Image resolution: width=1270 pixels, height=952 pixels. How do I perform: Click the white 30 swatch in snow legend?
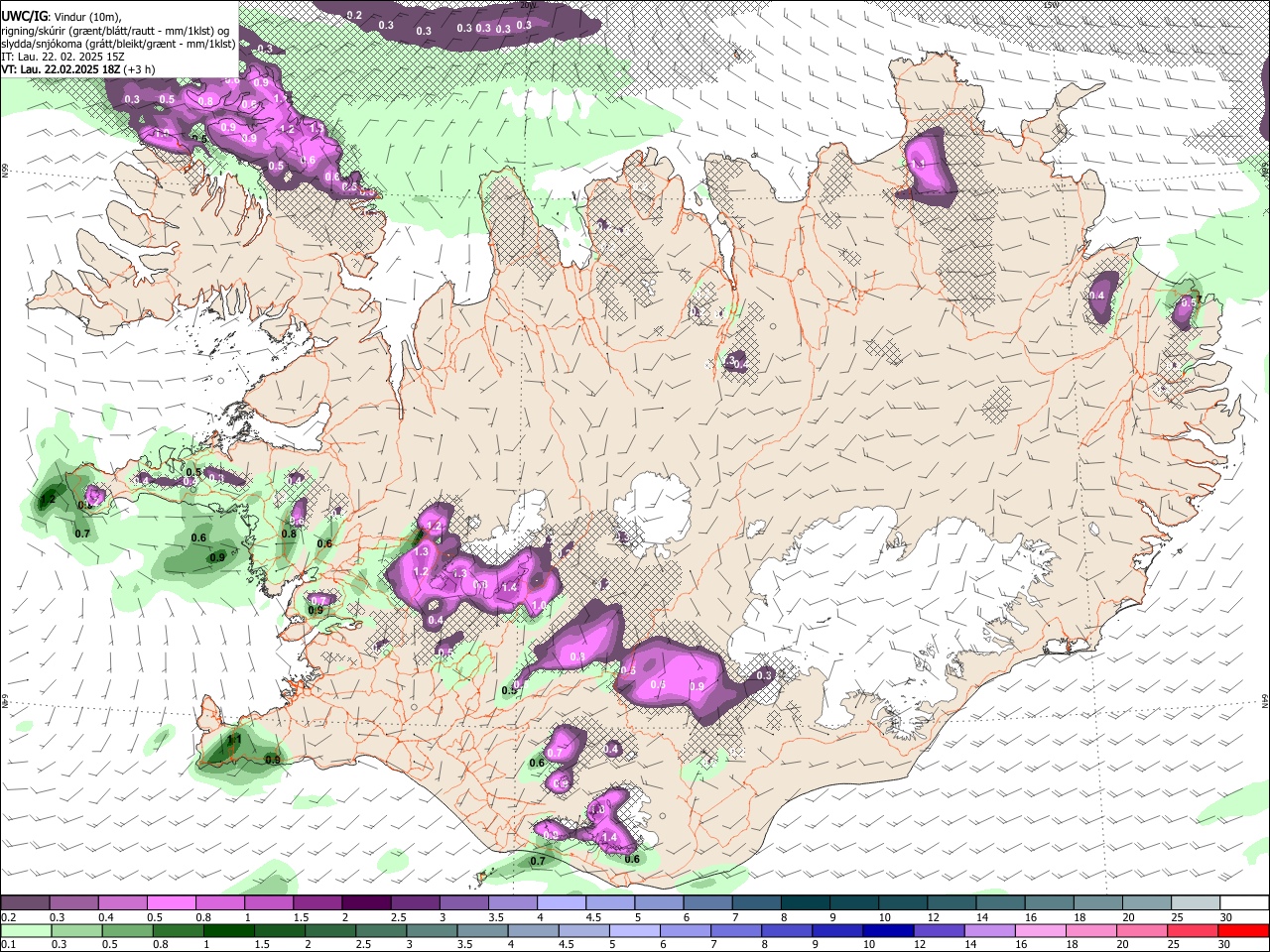click(x=1244, y=903)
